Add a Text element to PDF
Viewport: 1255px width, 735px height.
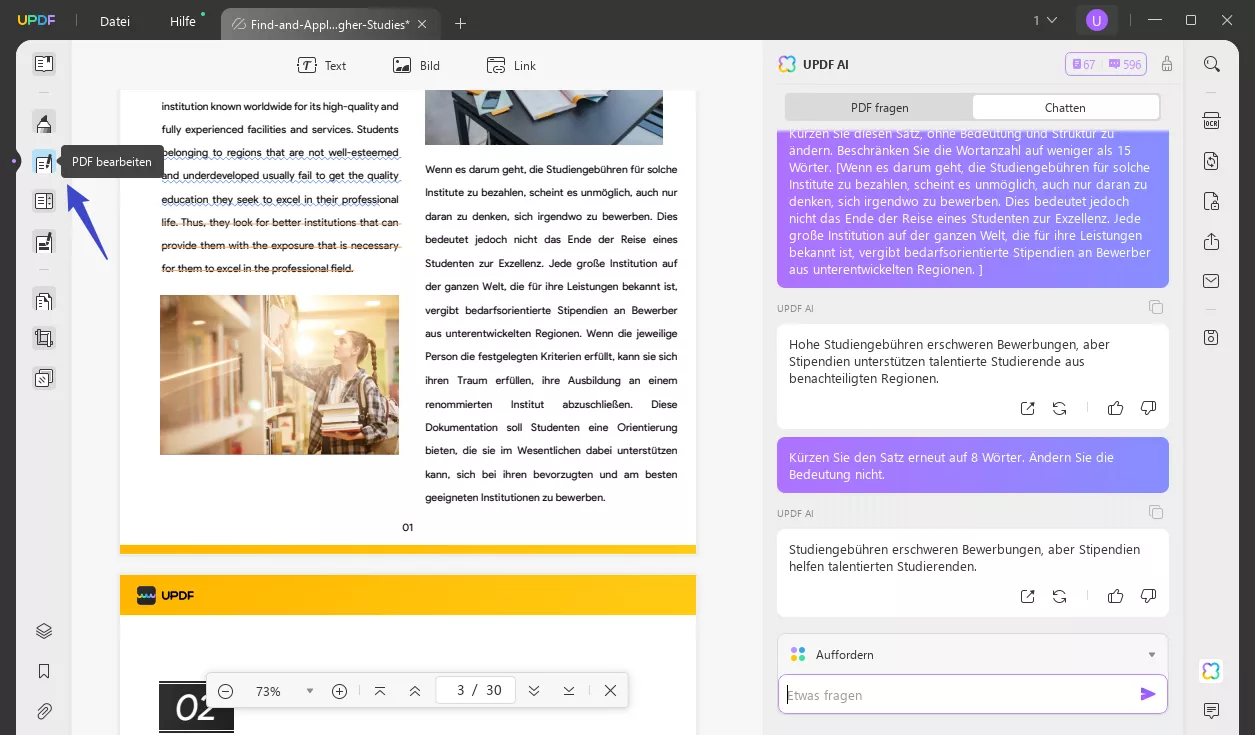pyautogui.click(x=322, y=65)
